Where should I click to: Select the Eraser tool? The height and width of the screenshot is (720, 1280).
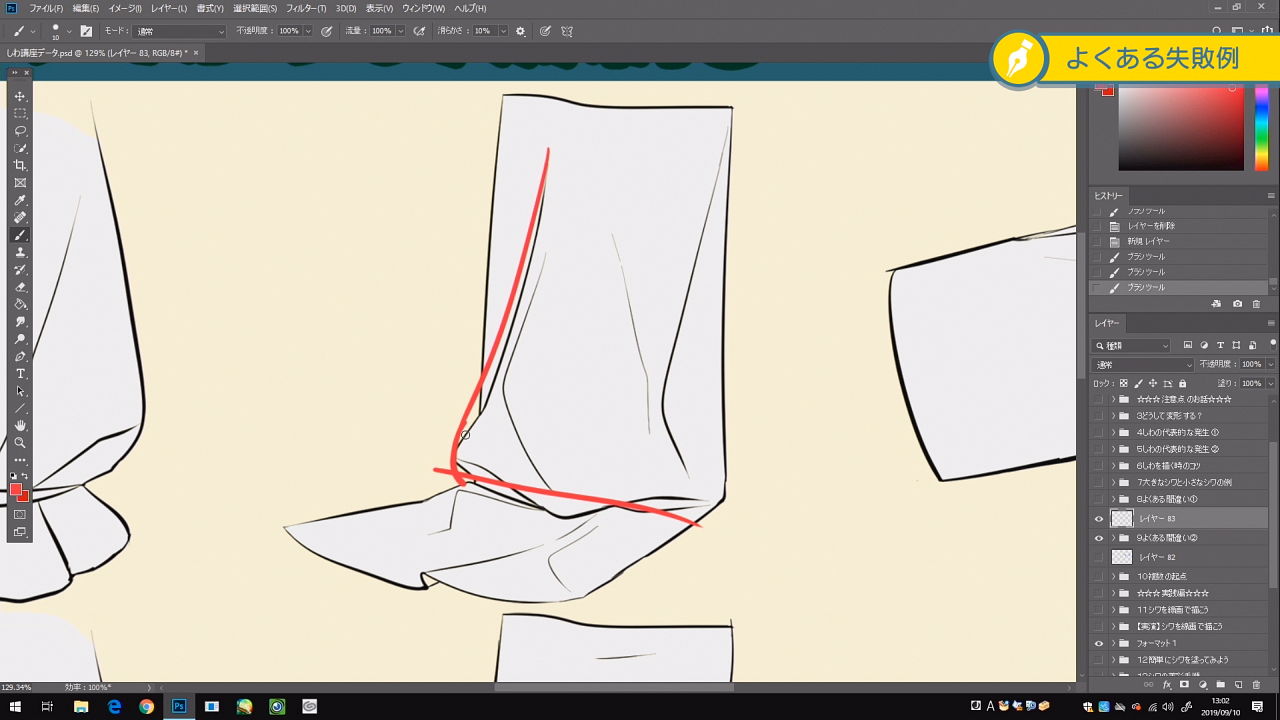pos(20,287)
